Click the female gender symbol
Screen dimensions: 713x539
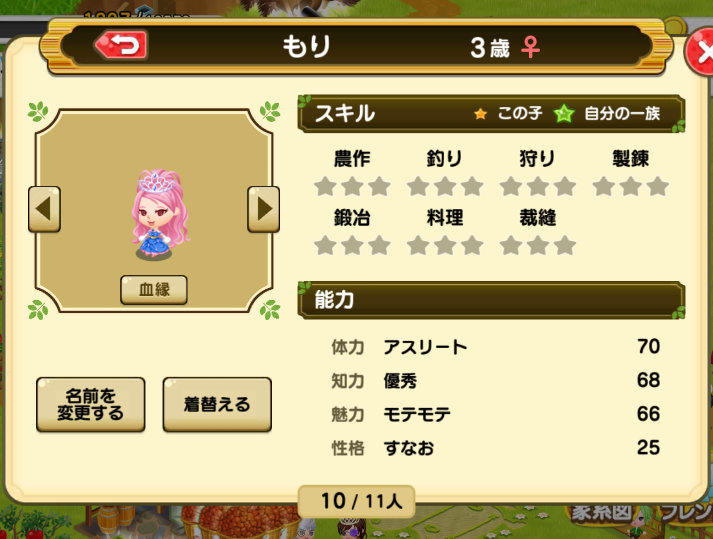[x=530, y=47]
